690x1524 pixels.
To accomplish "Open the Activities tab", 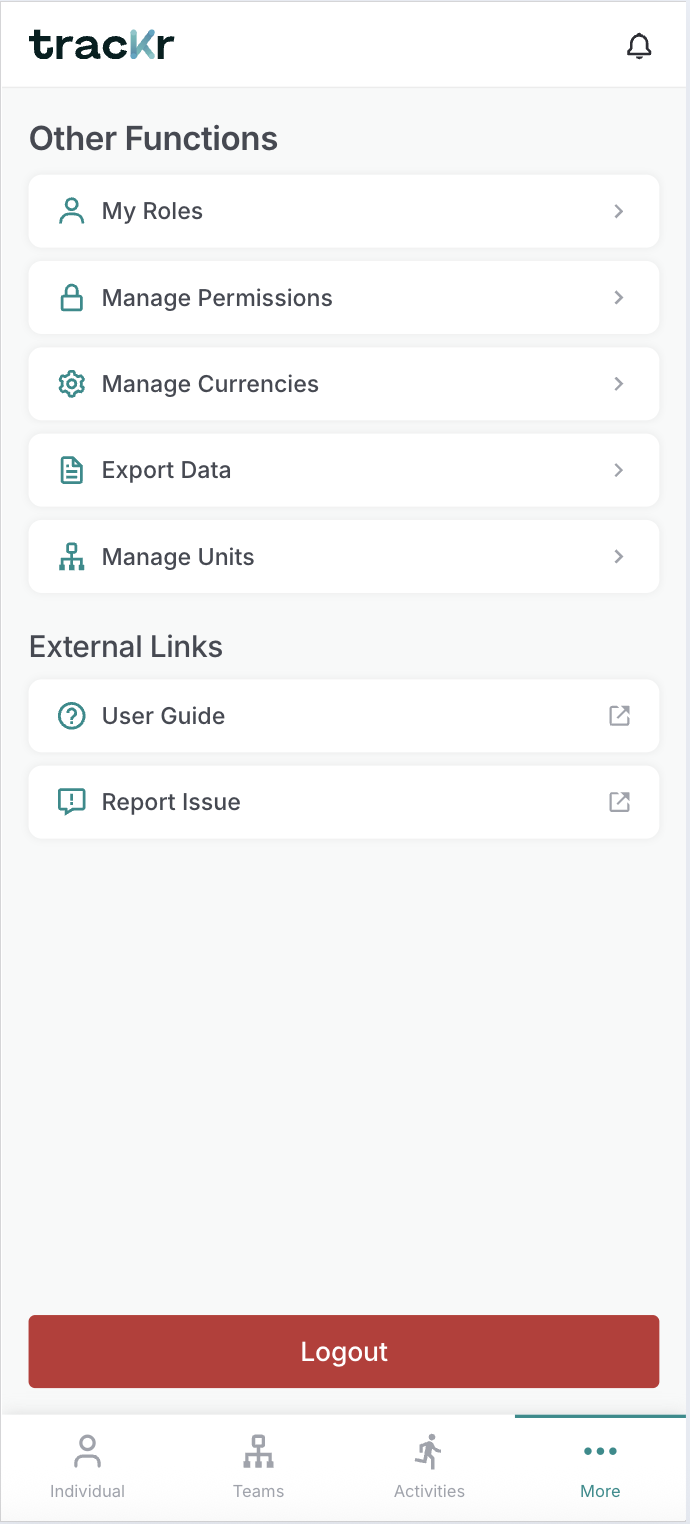I will pyautogui.click(x=429, y=1467).
